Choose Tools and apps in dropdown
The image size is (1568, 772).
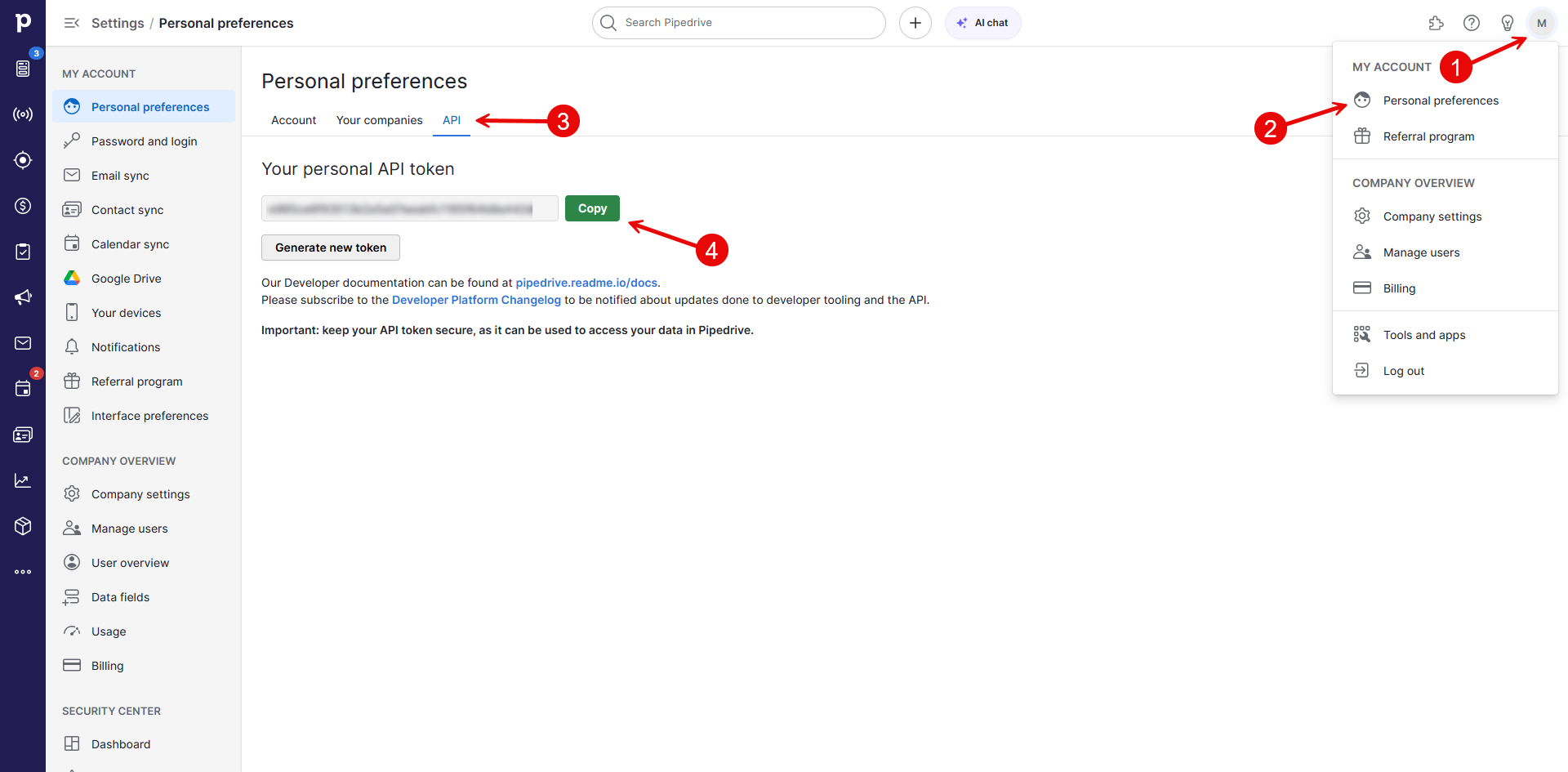1445,335
